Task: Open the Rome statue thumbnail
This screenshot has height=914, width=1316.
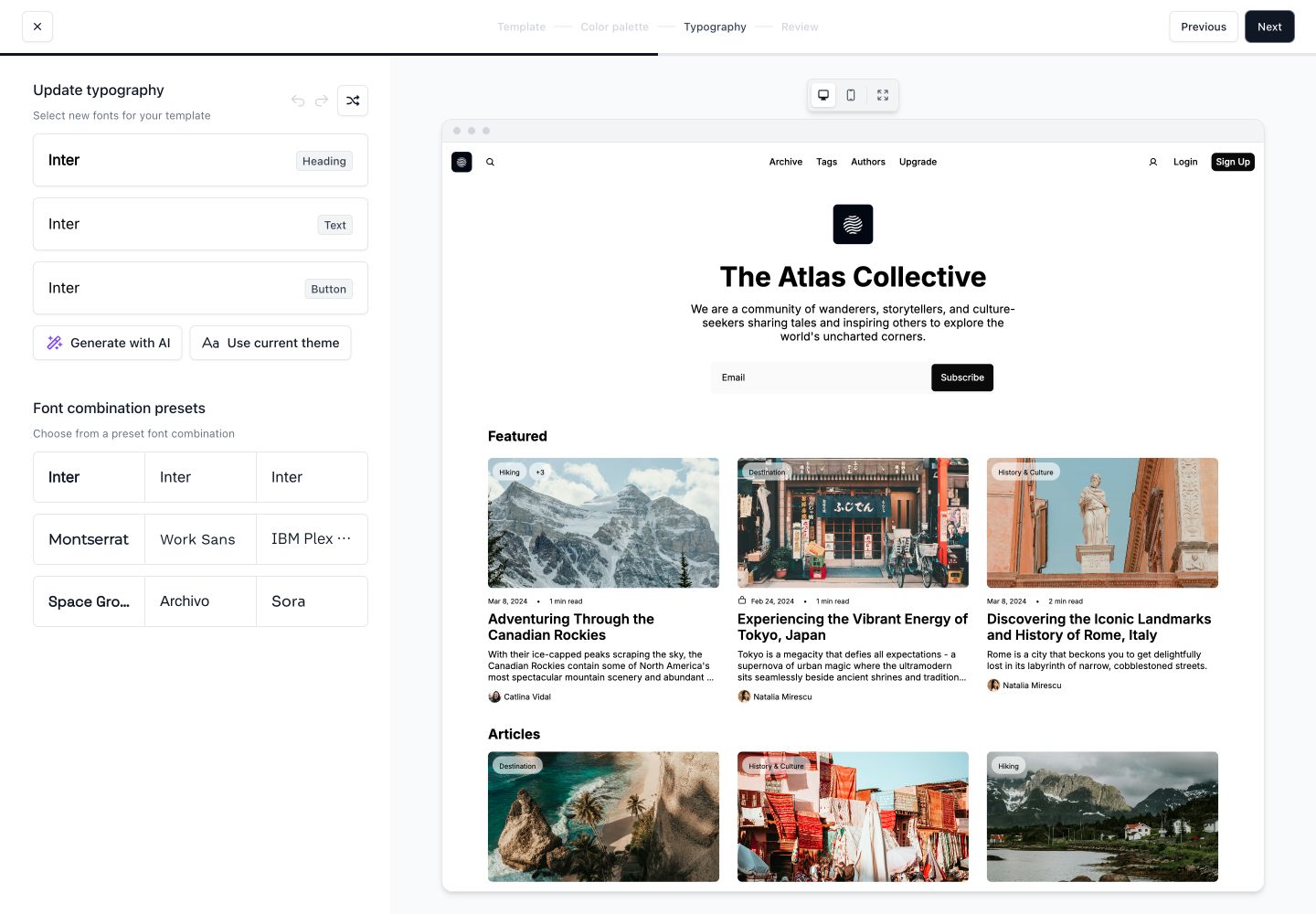Action: 1102,523
